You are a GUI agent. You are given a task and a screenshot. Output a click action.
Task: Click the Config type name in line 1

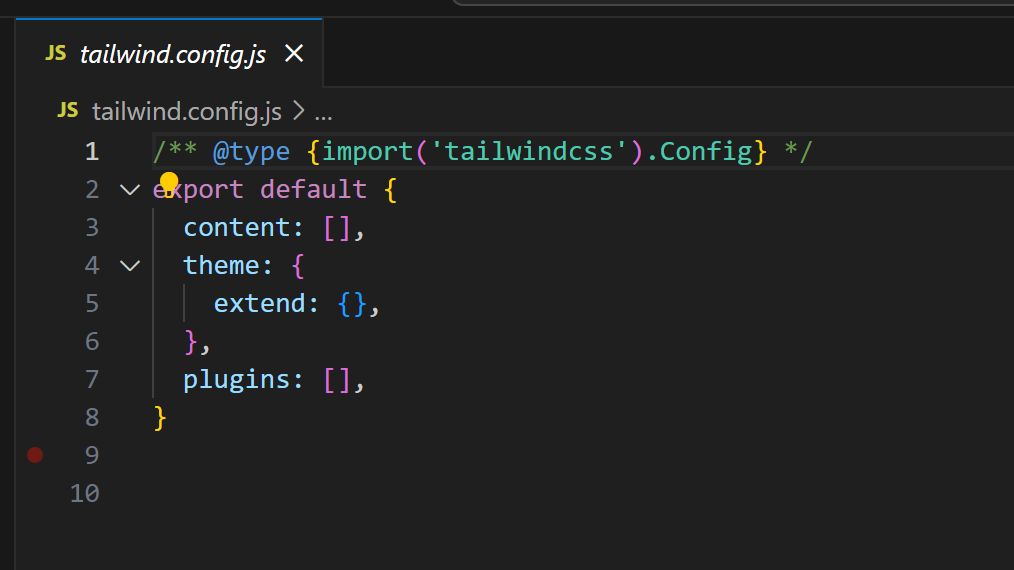tap(706, 152)
